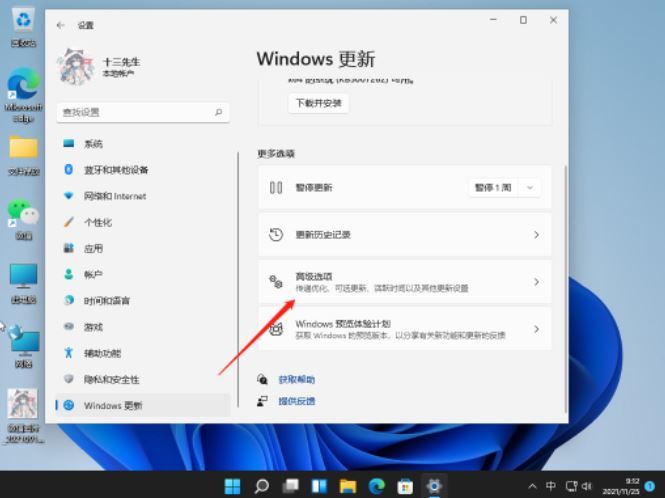Screen dimensions: 665x498
Task: Go to 个性化 in the sidebar
Action: tap(97, 222)
